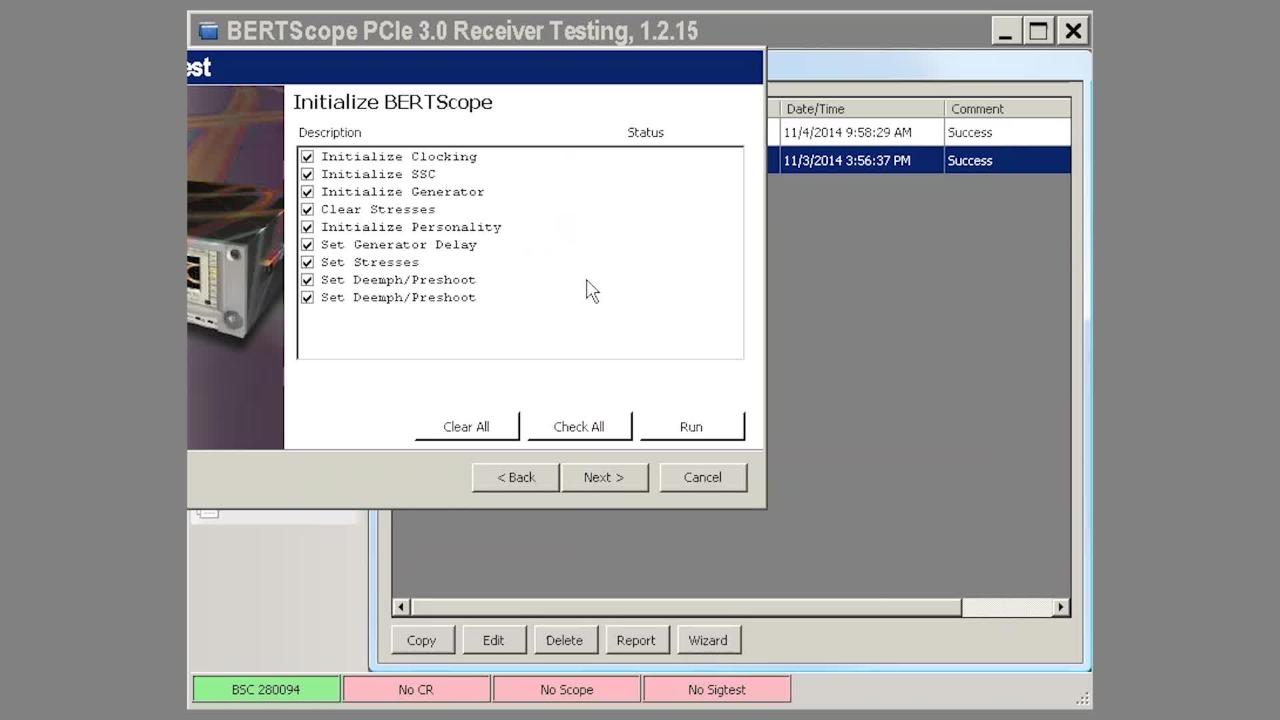The image size is (1280, 720).
Task: Click the No Scope status indicator
Action: point(567,690)
